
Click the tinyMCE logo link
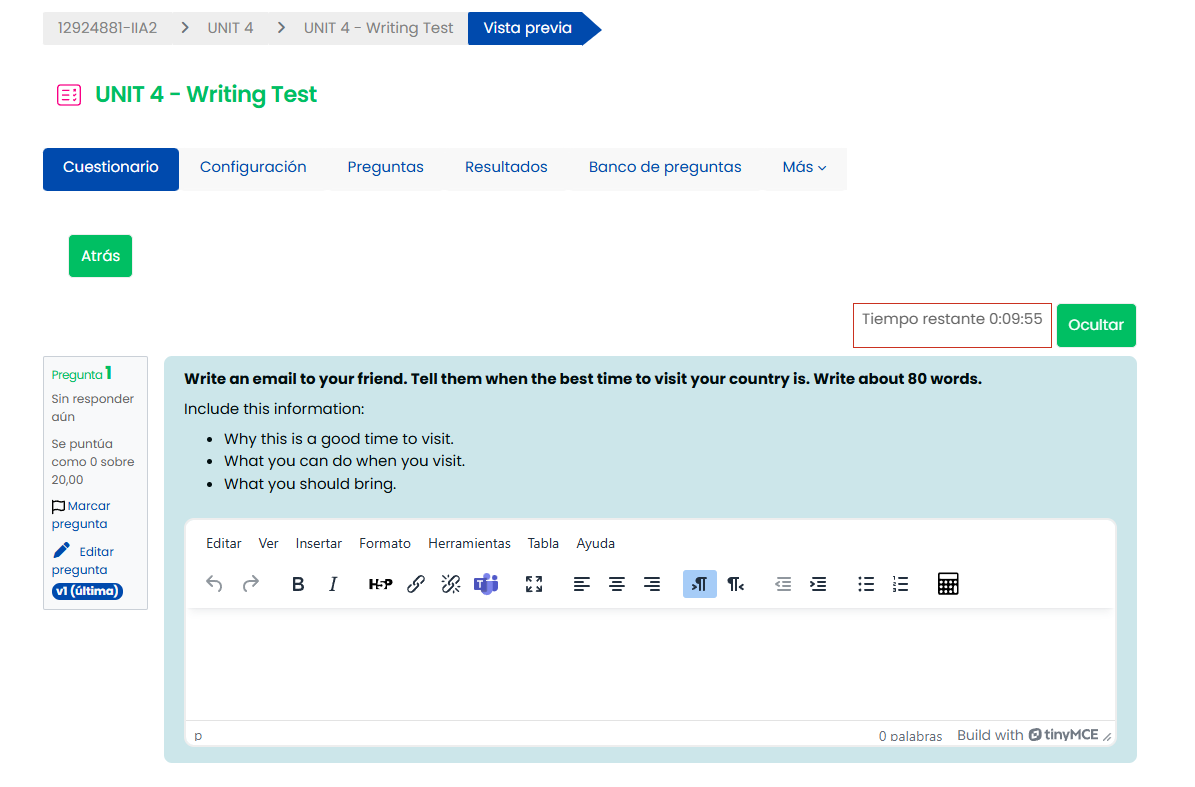(1063, 734)
